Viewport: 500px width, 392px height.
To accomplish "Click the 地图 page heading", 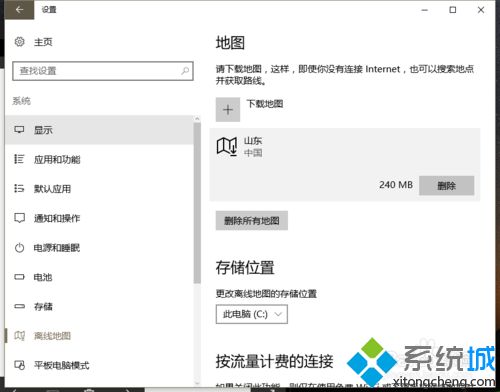I will click(230, 43).
